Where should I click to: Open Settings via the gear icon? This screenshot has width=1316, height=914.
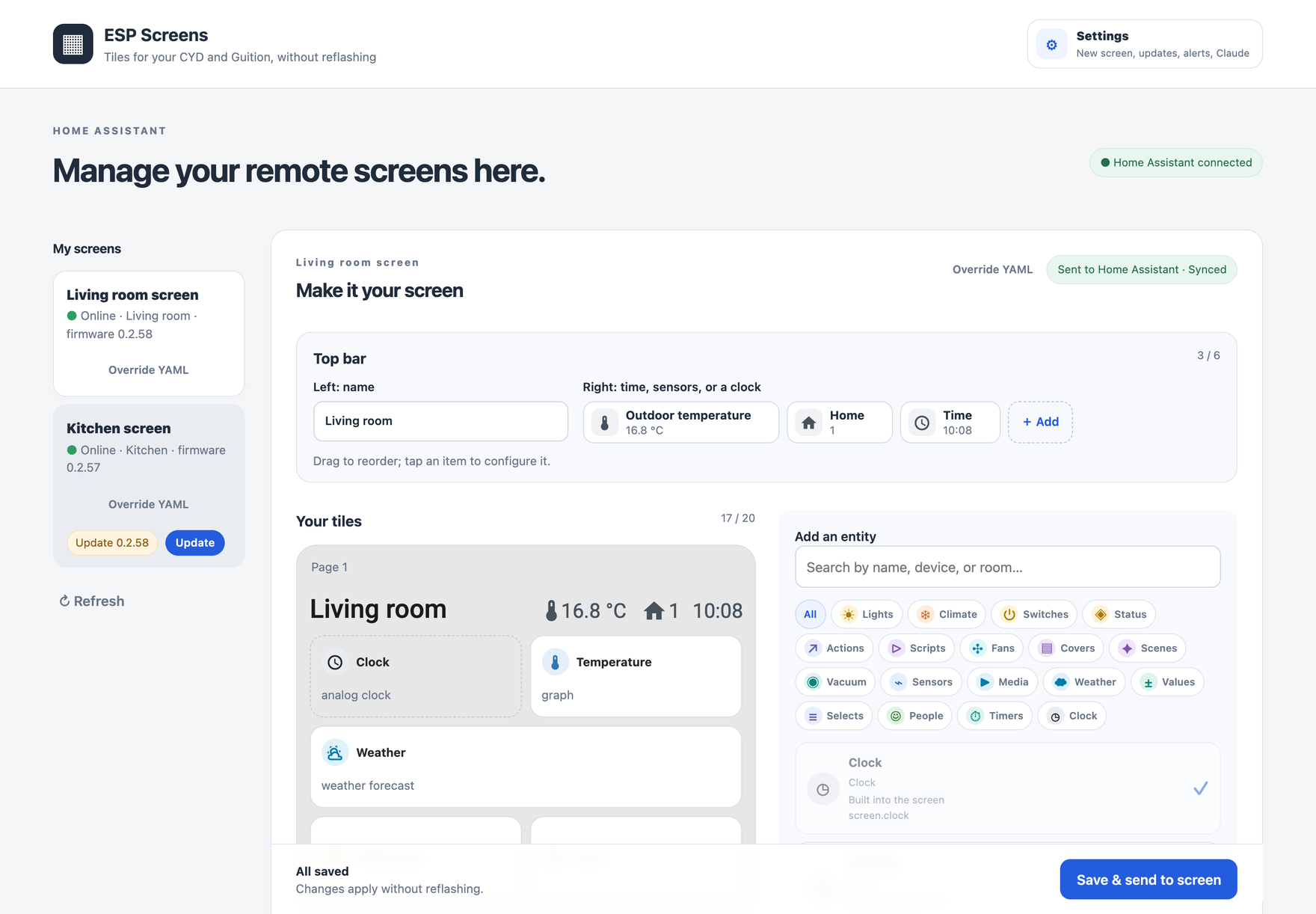(1051, 44)
